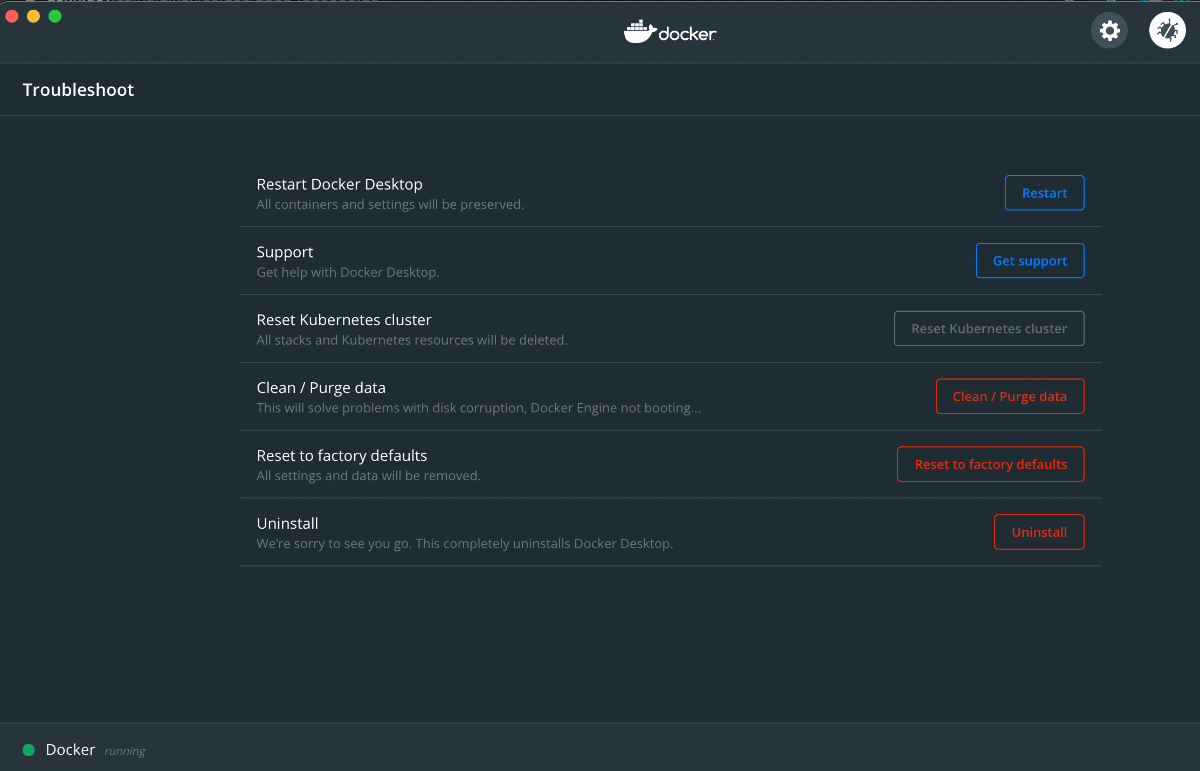
Task: Close the window with red button
Action: [x=12, y=16]
